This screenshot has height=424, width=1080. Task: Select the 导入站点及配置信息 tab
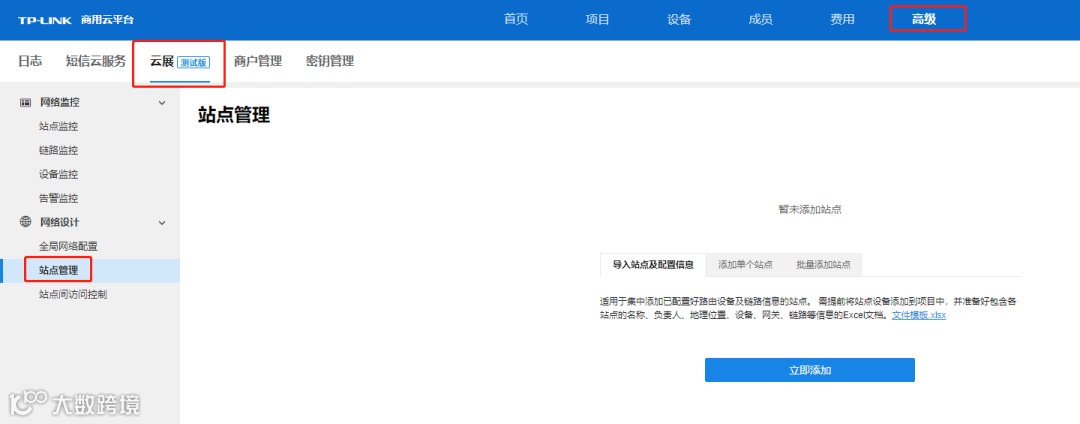[x=653, y=265]
